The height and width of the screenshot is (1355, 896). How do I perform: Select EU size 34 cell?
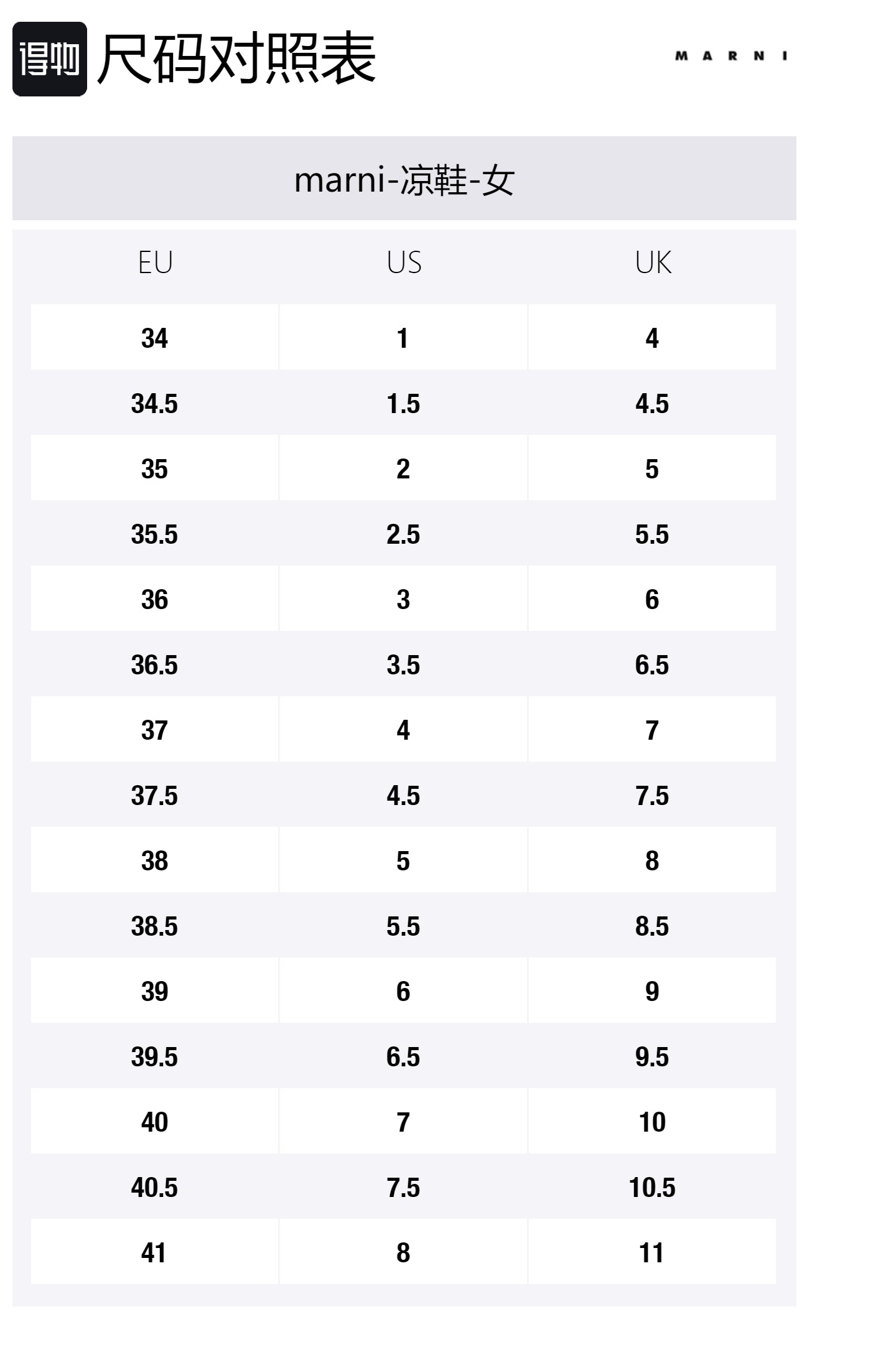pyautogui.click(x=154, y=338)
